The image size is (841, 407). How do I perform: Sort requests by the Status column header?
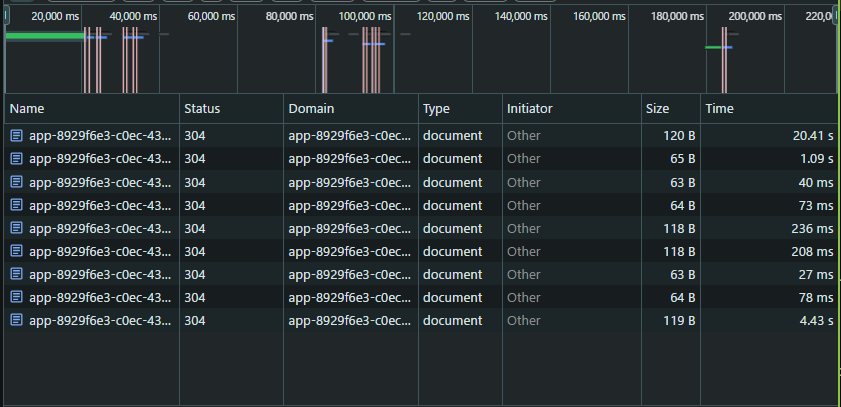point(231,109)
